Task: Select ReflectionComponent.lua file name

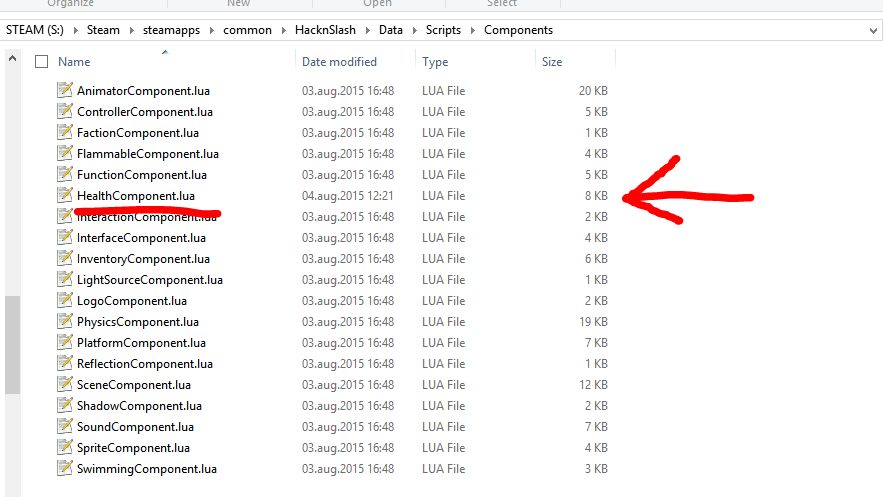Action: click(145, 364)
